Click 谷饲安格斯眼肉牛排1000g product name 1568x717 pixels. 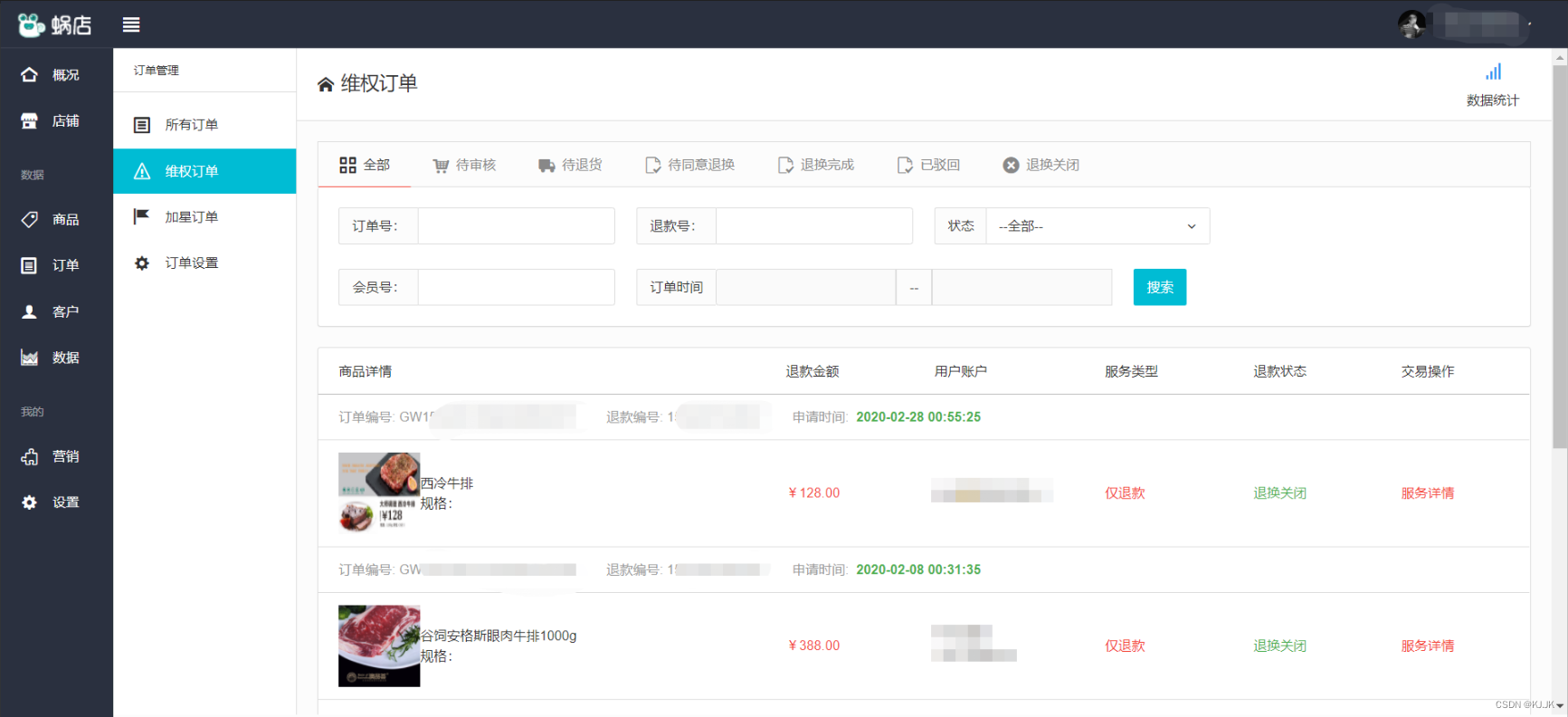499,636
